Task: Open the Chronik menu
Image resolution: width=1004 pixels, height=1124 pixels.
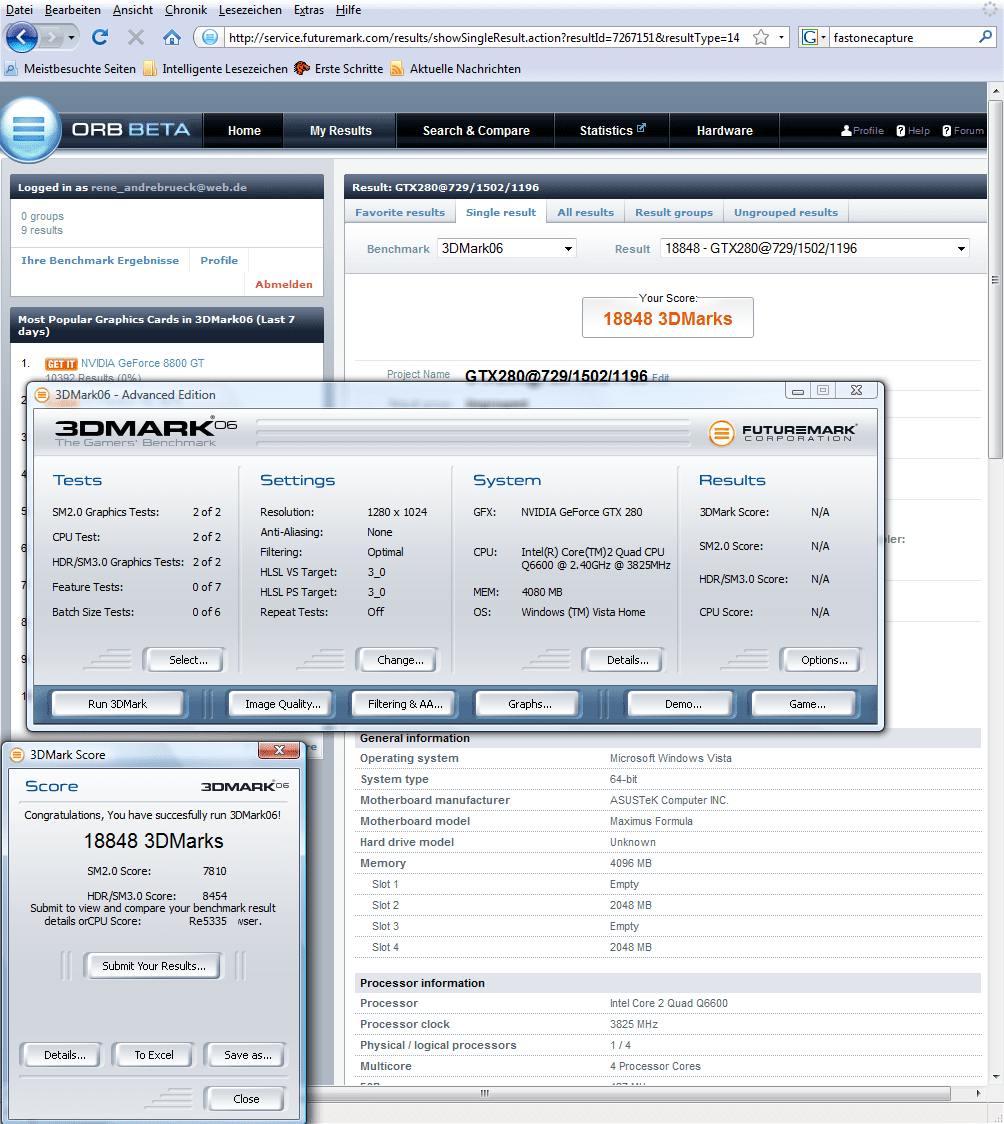Action: pyautogui.click(x=186, y=10)
